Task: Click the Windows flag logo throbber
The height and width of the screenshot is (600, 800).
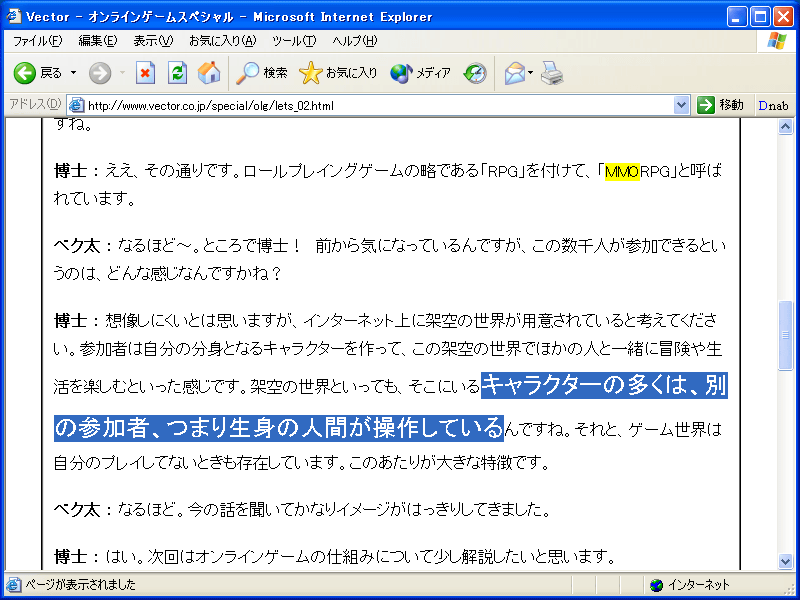Action: 777,41
